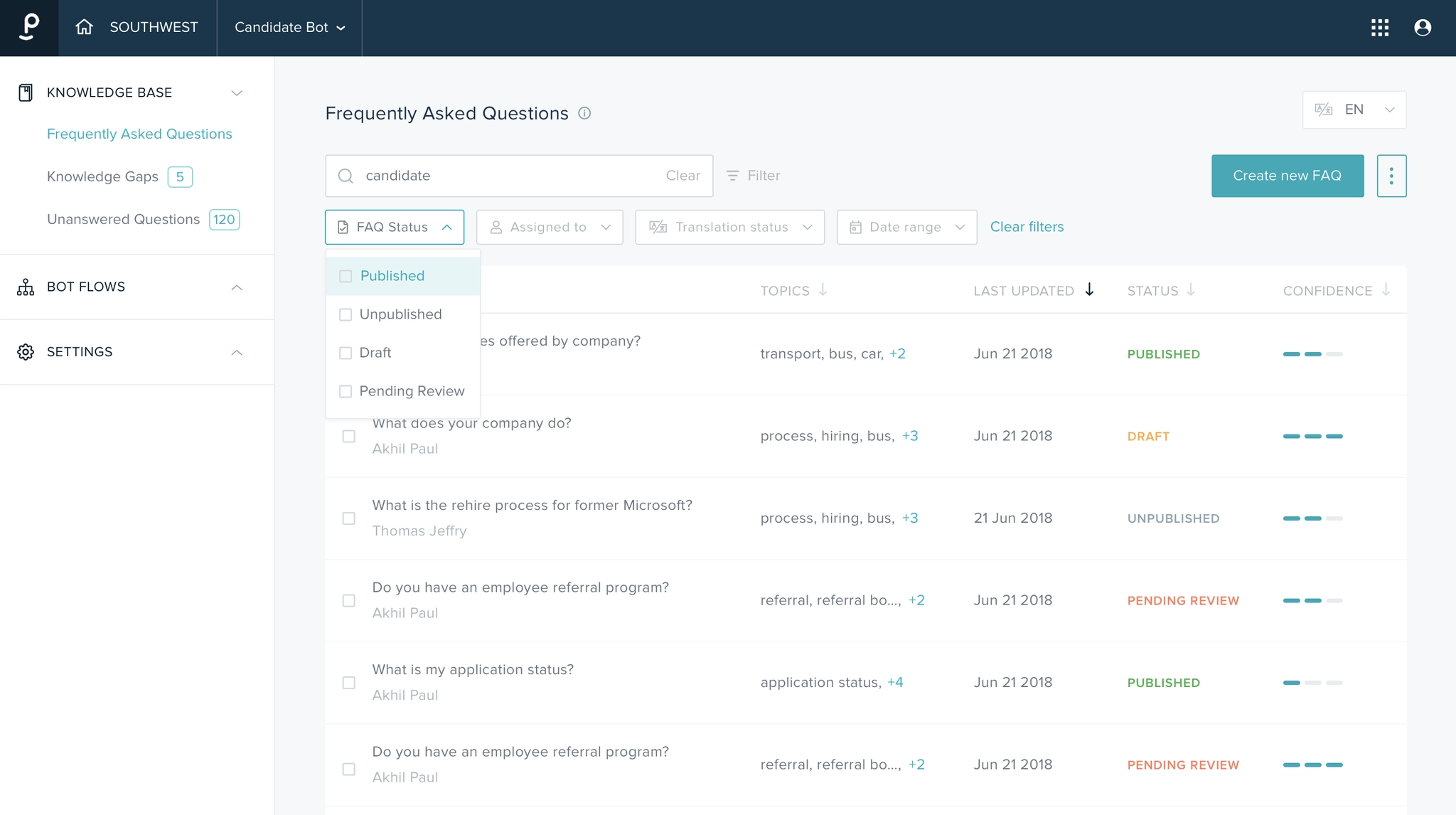Screen dimensions: 1456x815
Task: Click the confidence bars of application status row
Action: tap(1312, 683)
